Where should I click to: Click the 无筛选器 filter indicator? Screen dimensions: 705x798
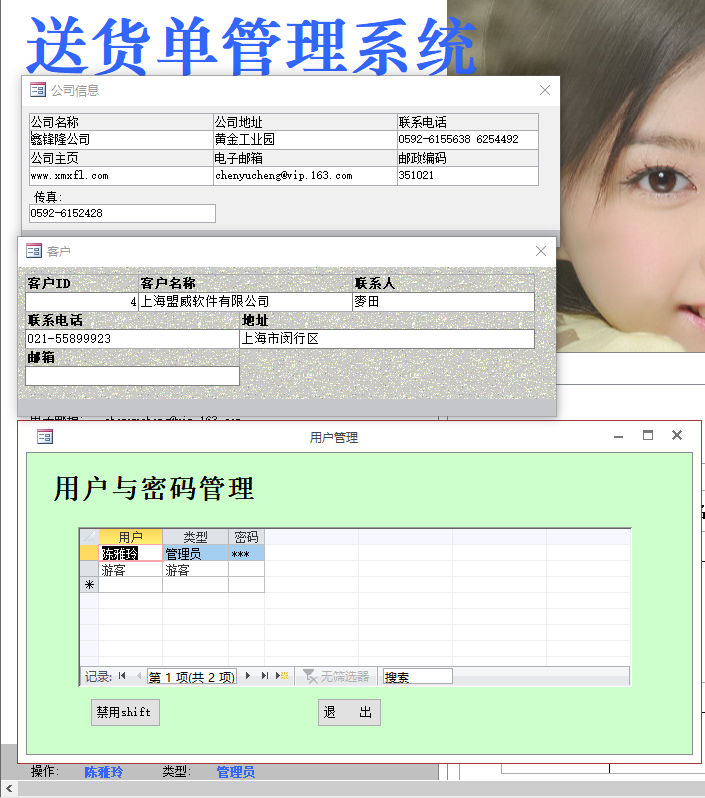pyautogui.click(x=336, y=677)
